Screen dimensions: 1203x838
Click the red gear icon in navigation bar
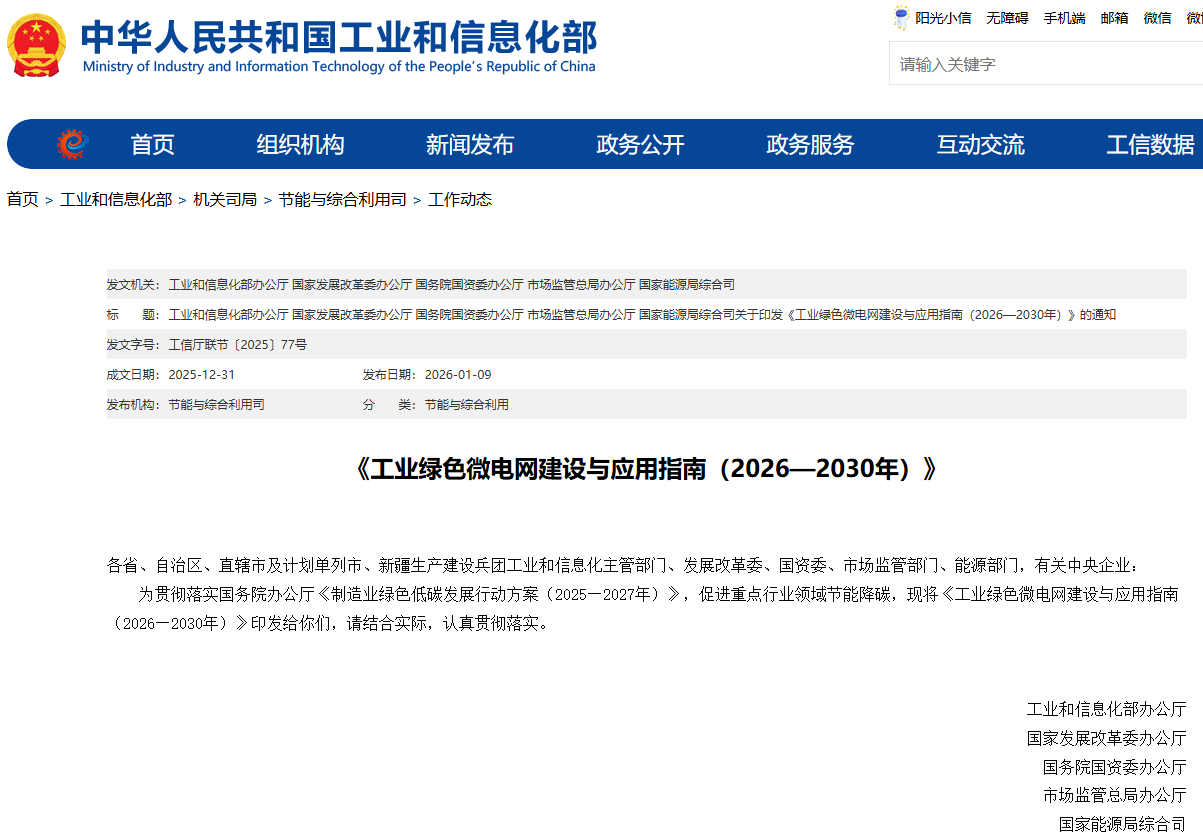[72, 145]
